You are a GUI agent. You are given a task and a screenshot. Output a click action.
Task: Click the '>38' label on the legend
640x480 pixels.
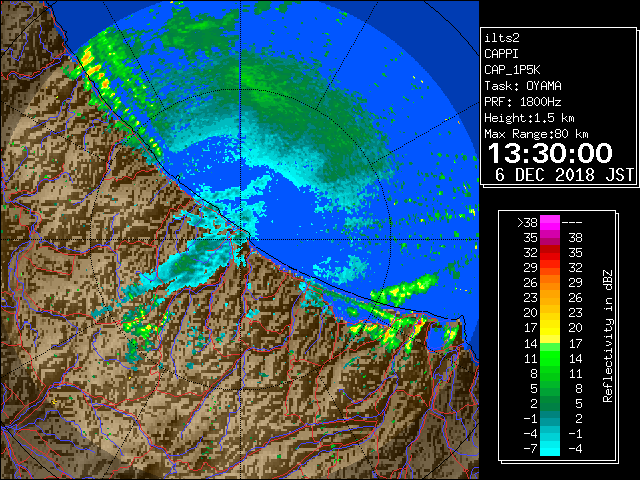click(x=527, y=222)
